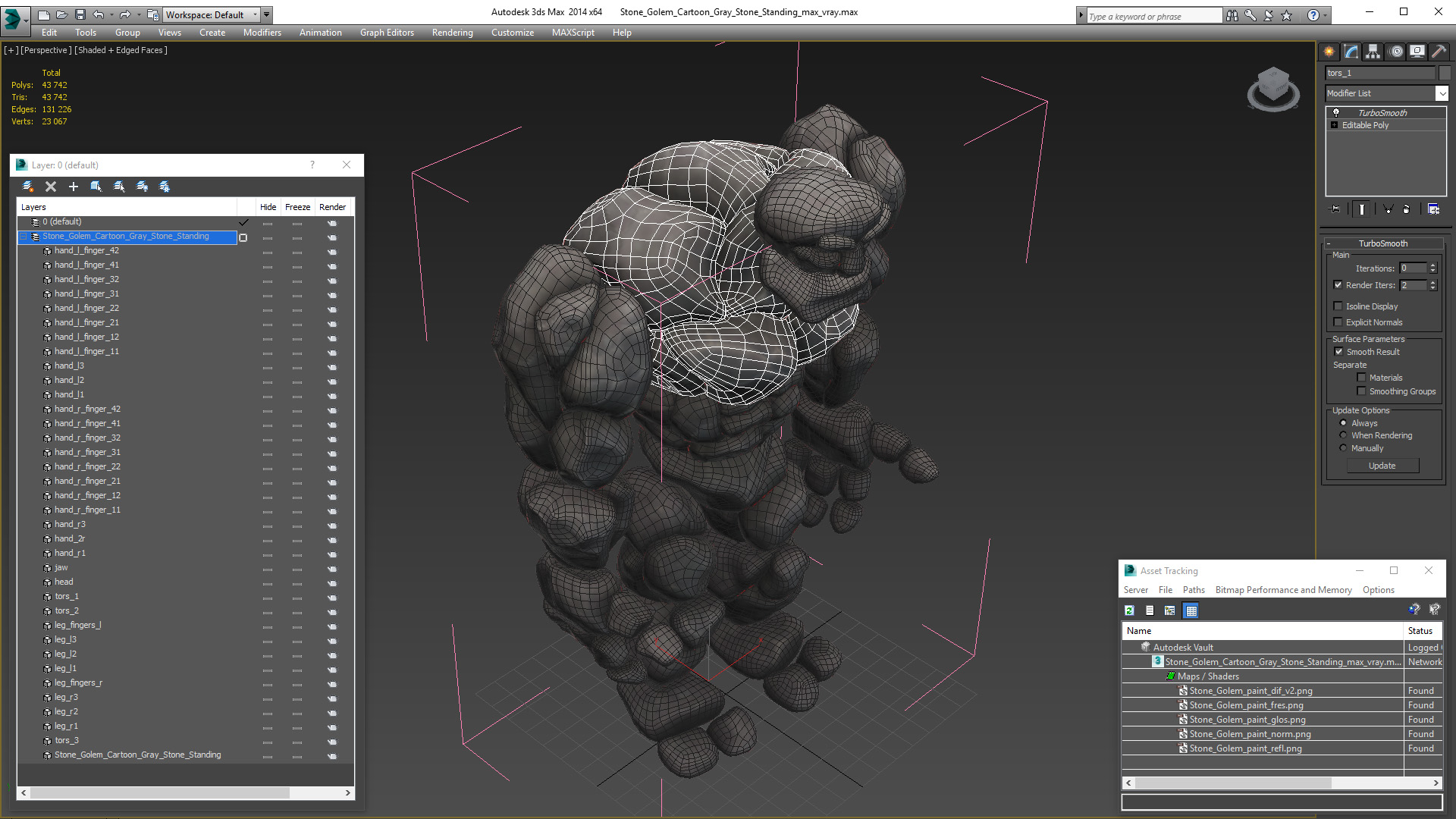Click the Update button in TurboSmooth
This screenshot has height=819, width=1456.
(x=1382, y=466)
